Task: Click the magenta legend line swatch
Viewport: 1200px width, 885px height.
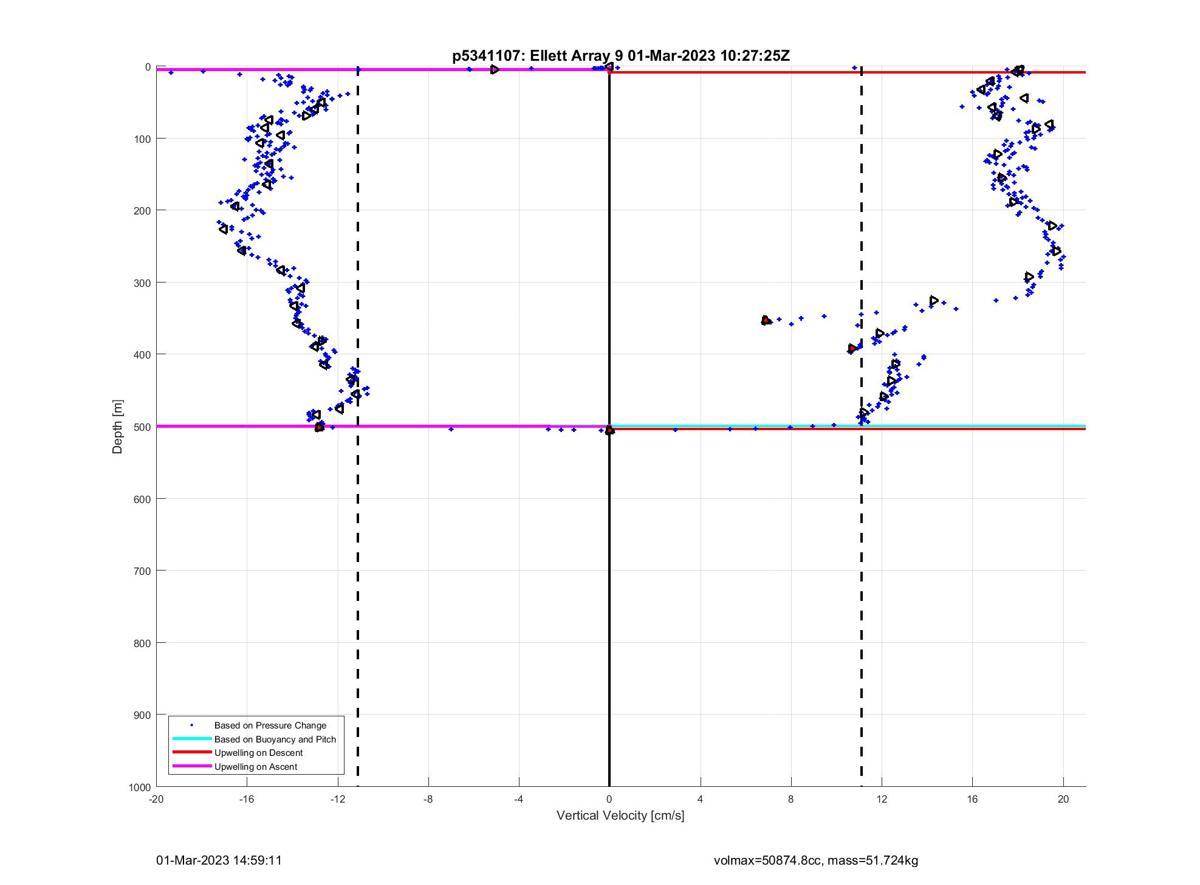Action: (191, 767)
